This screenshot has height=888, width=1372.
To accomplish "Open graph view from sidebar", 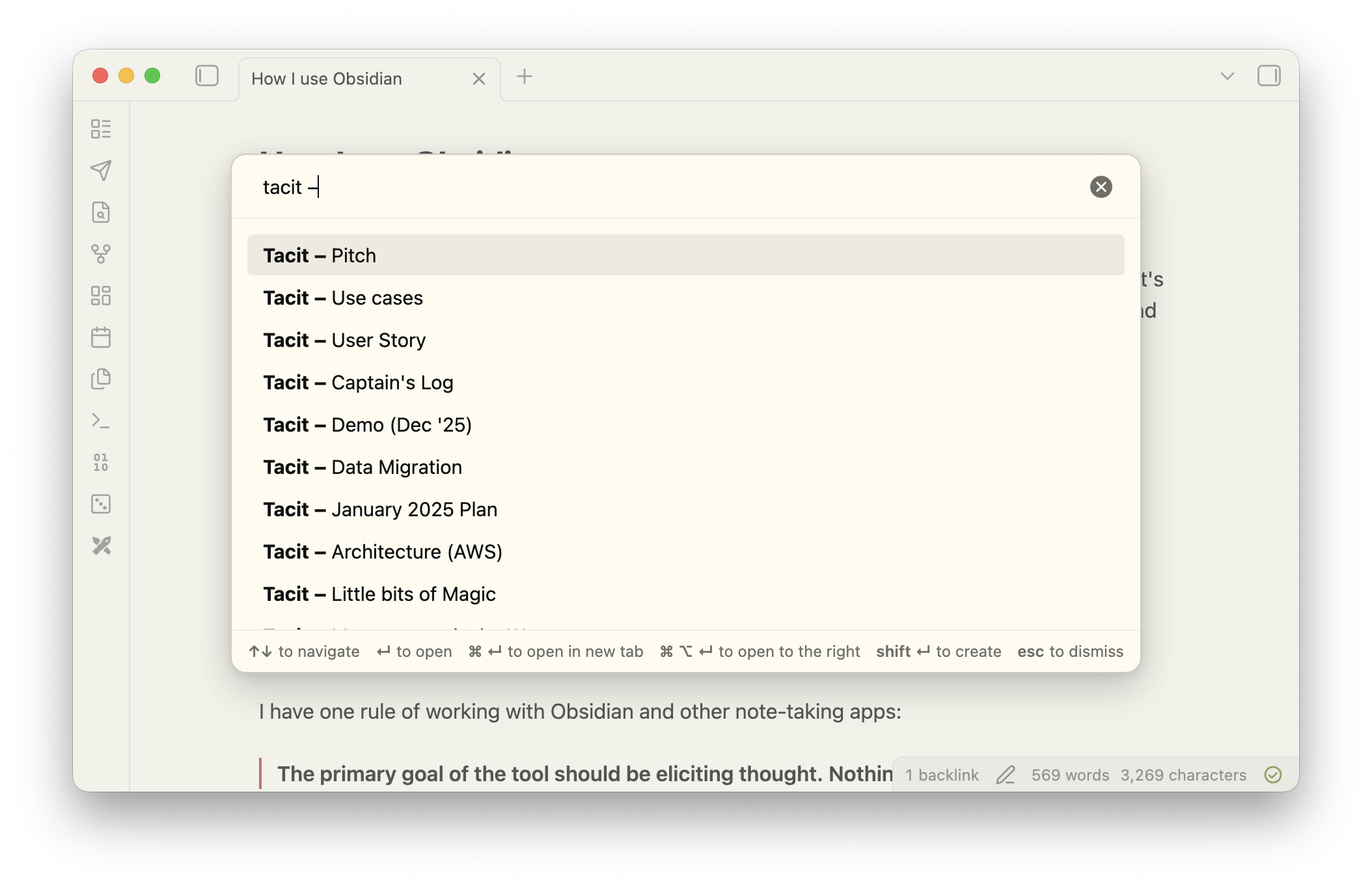I will point(101,254).
